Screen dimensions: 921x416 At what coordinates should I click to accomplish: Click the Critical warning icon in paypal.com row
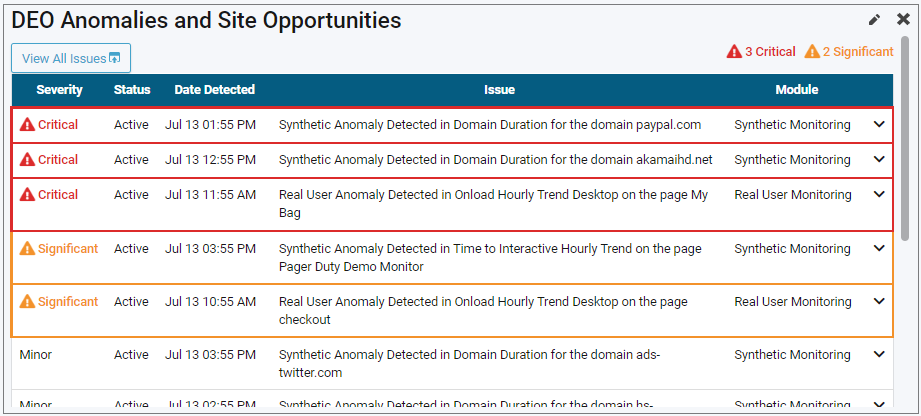click(x=27, y=125)
